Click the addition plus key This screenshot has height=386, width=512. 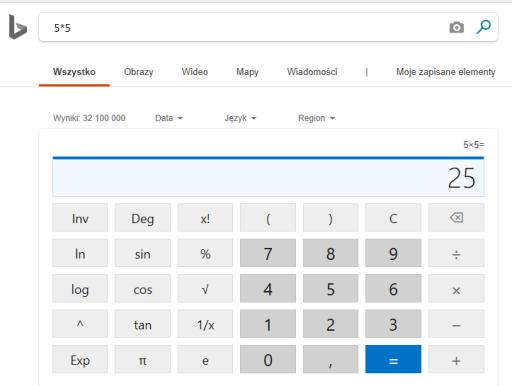pyautogui.click(x=456, y=359)
